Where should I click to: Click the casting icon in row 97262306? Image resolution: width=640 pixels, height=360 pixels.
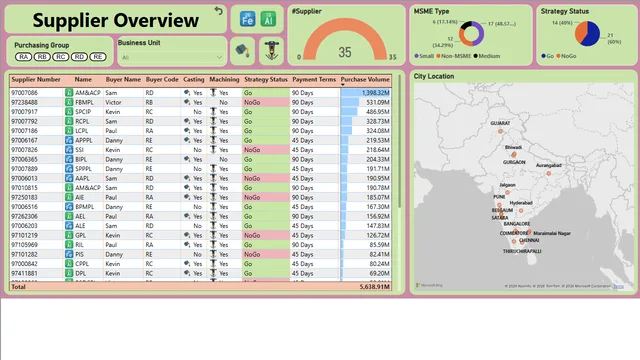(x=187, y=216)
